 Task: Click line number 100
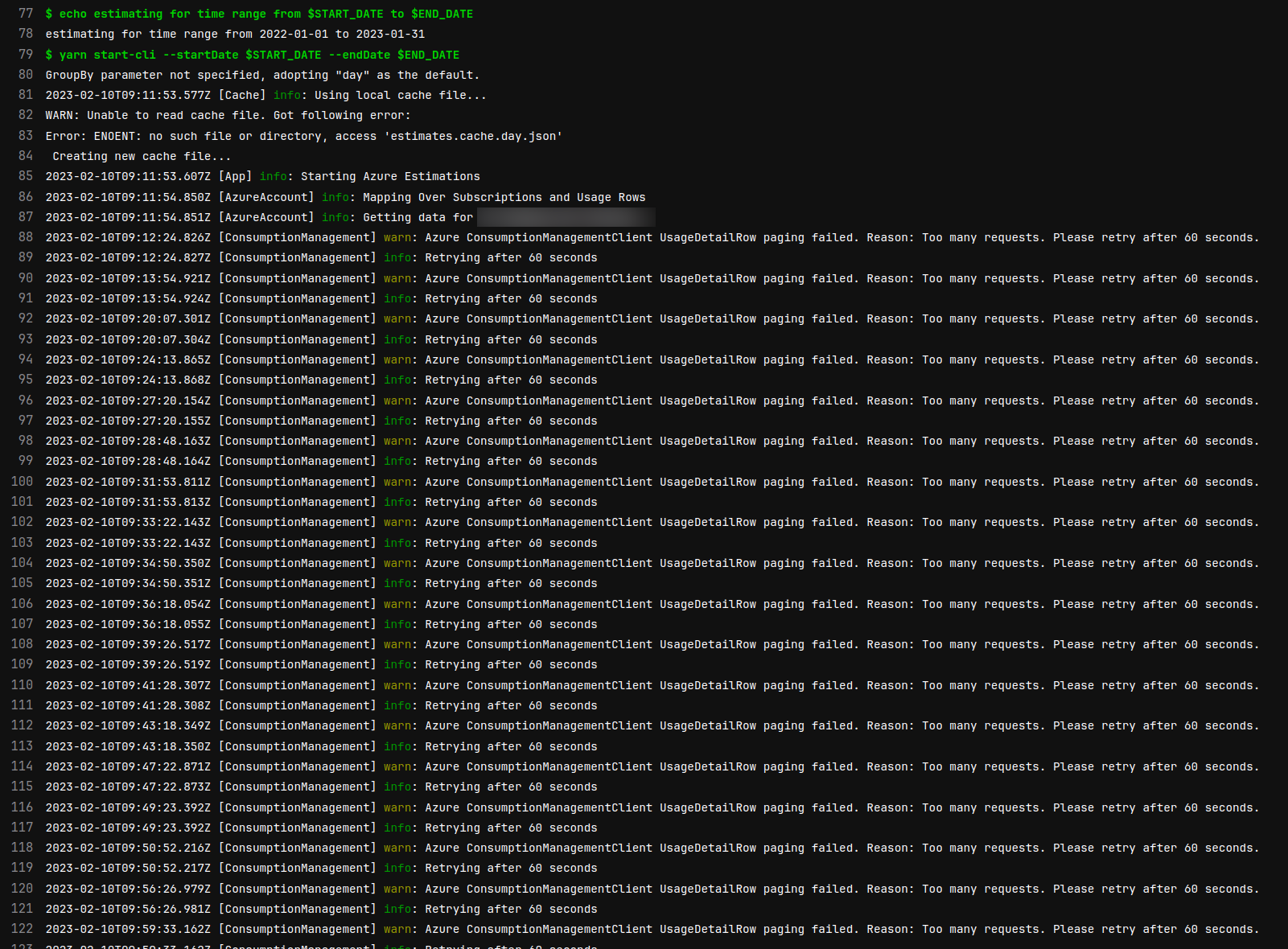(x=22, y=482)
